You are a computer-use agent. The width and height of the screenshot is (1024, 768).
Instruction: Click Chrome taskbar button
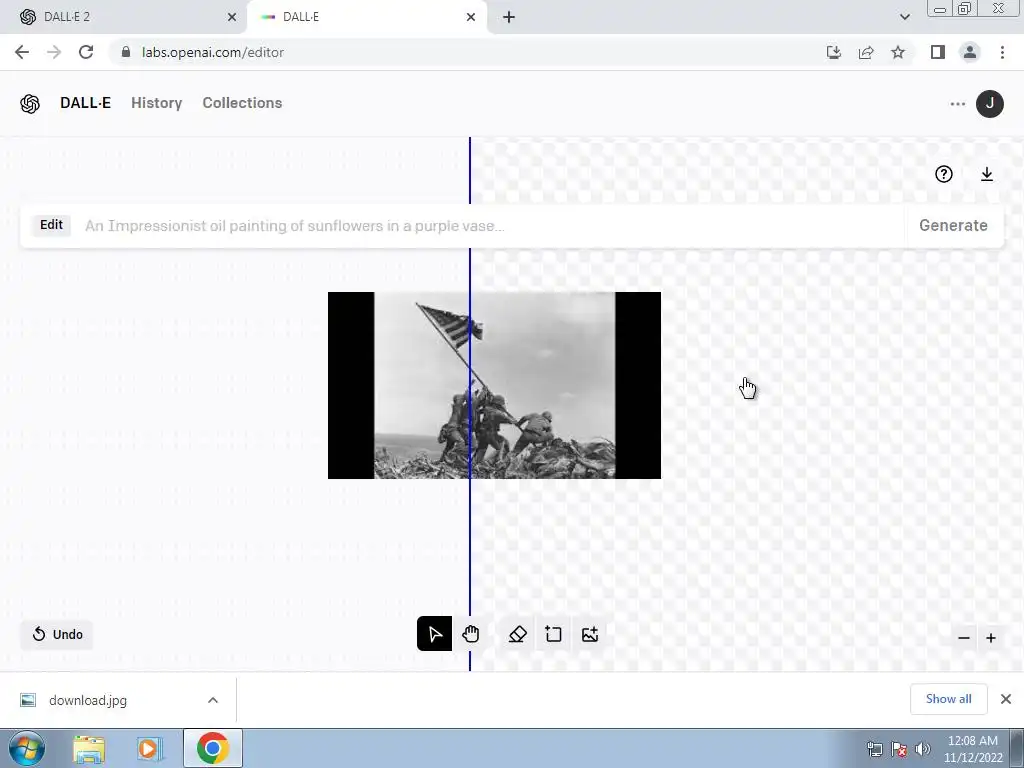212,748
